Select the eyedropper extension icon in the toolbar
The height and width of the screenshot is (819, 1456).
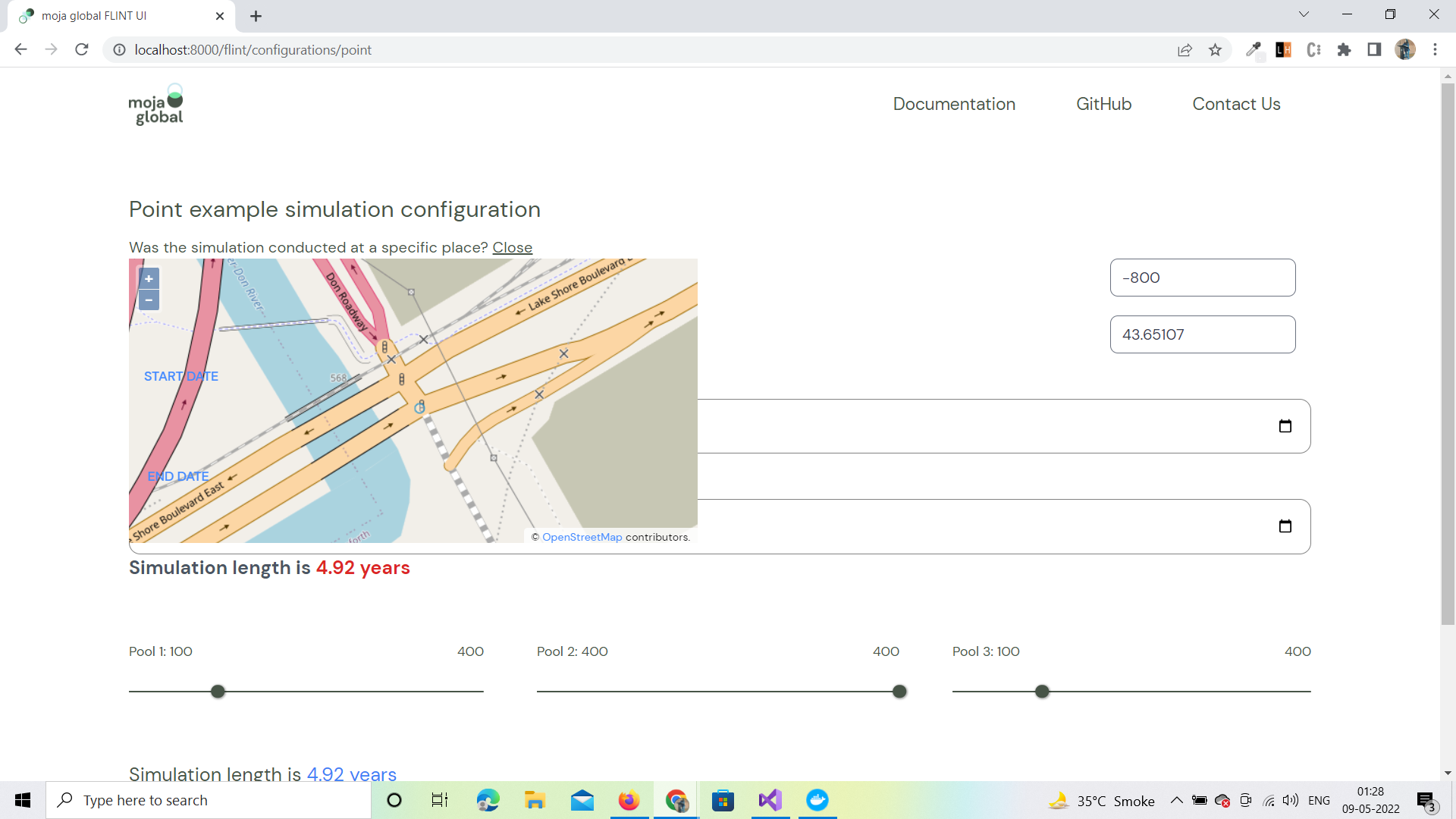pos(1253,49)
